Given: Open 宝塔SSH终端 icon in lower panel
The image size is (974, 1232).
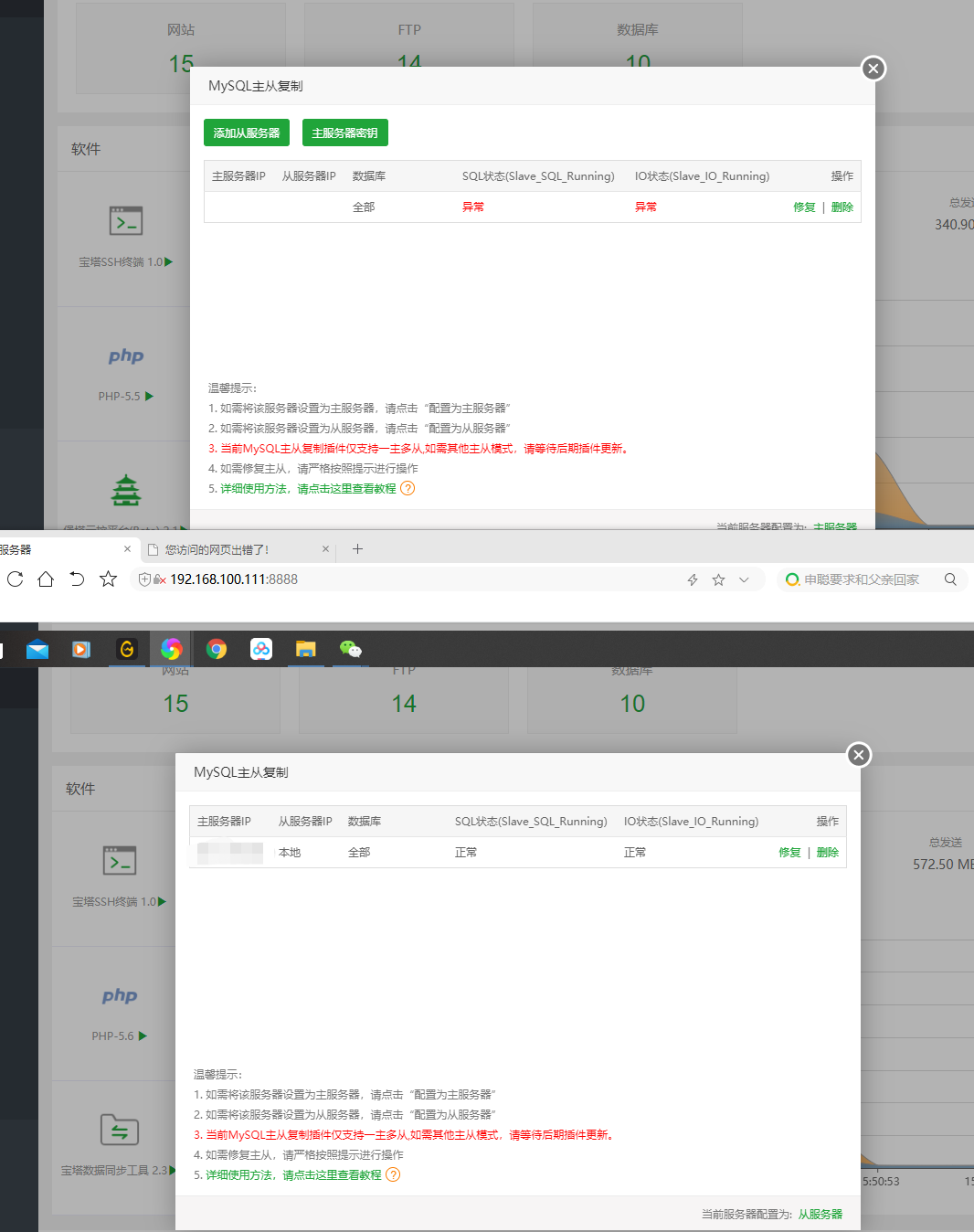Looking at the screenshot, I should 120,861.
